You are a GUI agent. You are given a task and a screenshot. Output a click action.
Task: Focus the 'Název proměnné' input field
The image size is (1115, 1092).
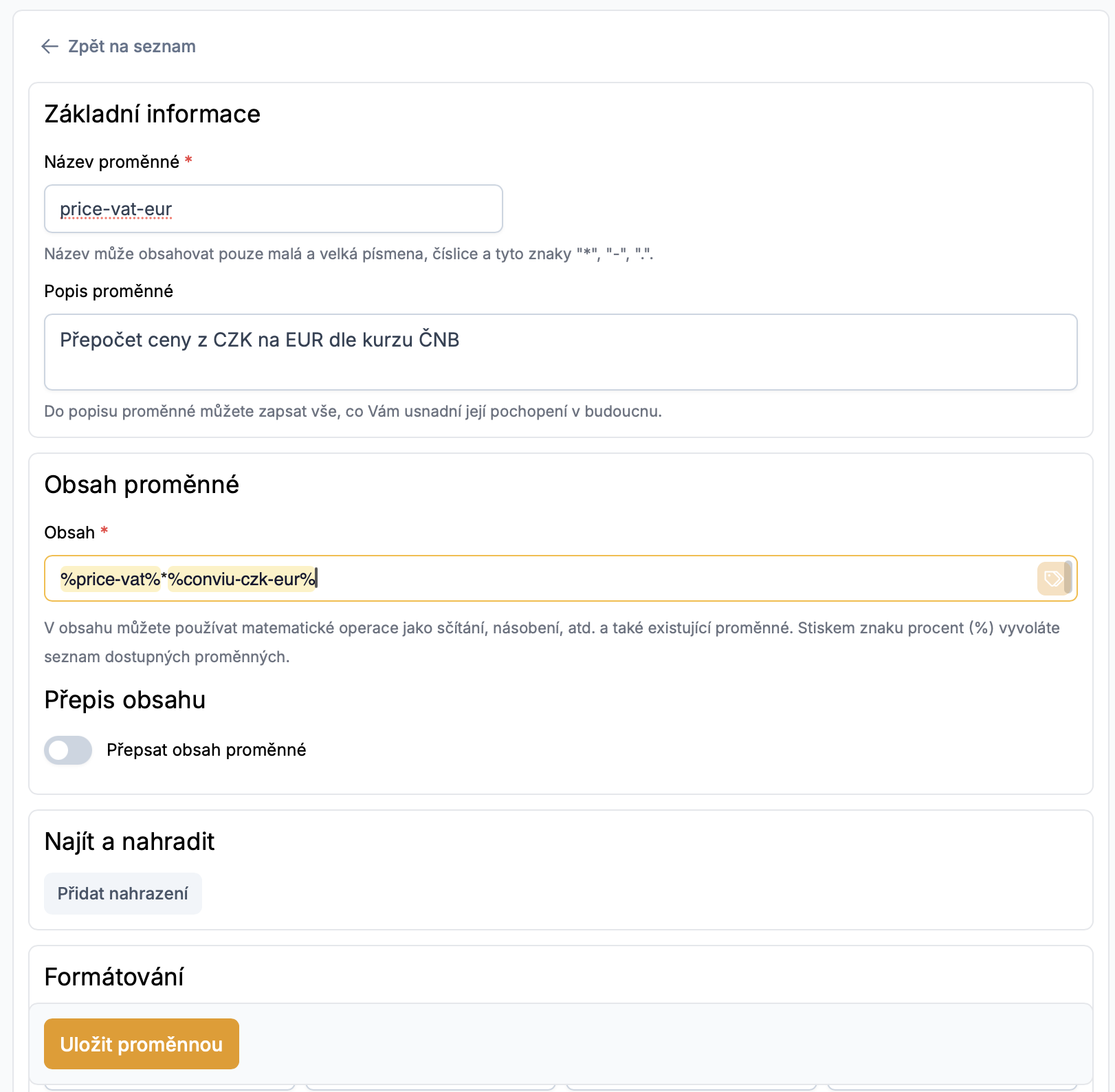coord(274,209)
